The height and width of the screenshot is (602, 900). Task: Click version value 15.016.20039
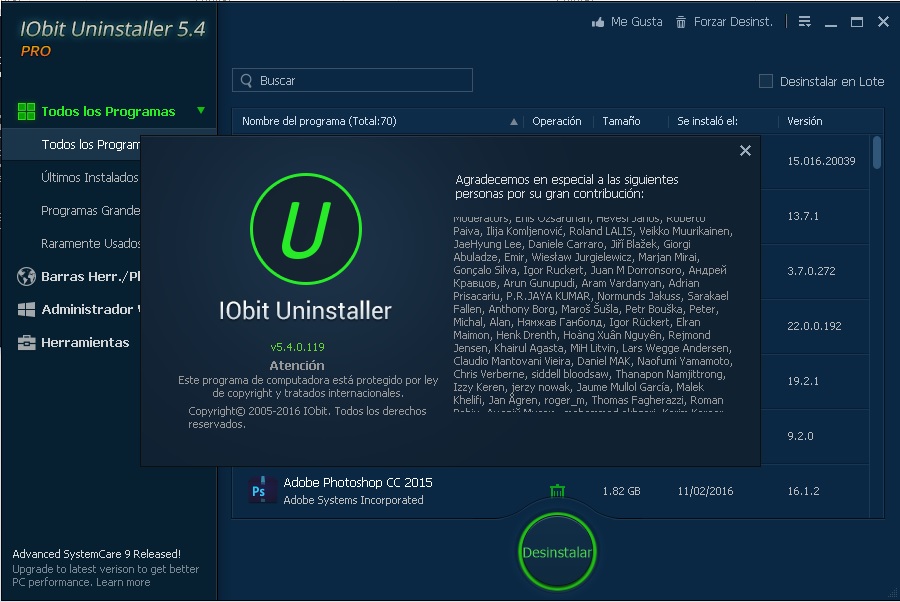pyautogui.click(x=821, y=161)
